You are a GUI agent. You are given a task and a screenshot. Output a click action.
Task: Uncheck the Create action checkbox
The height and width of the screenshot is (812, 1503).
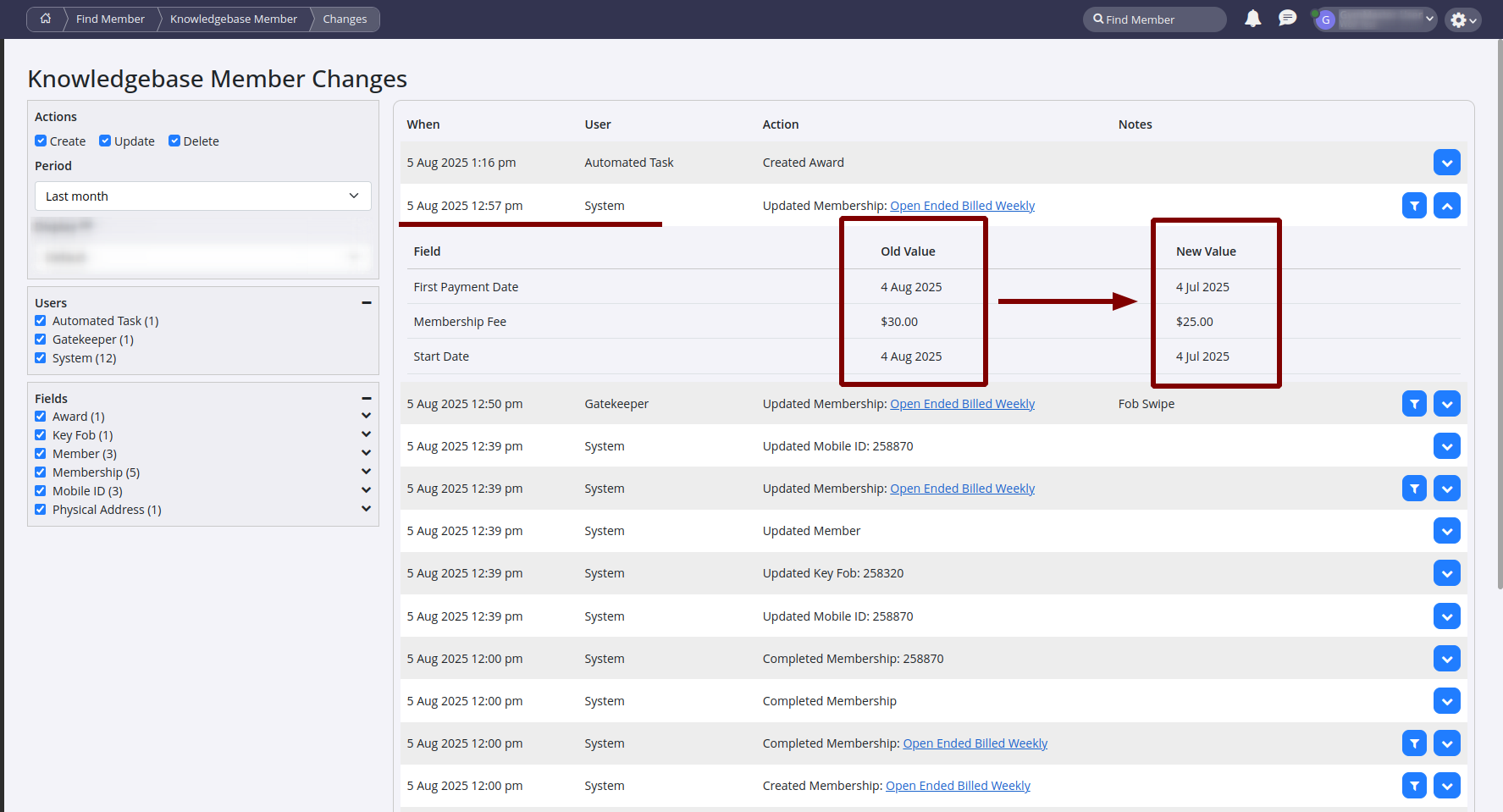pyautogui.click(x=41, y=141)
